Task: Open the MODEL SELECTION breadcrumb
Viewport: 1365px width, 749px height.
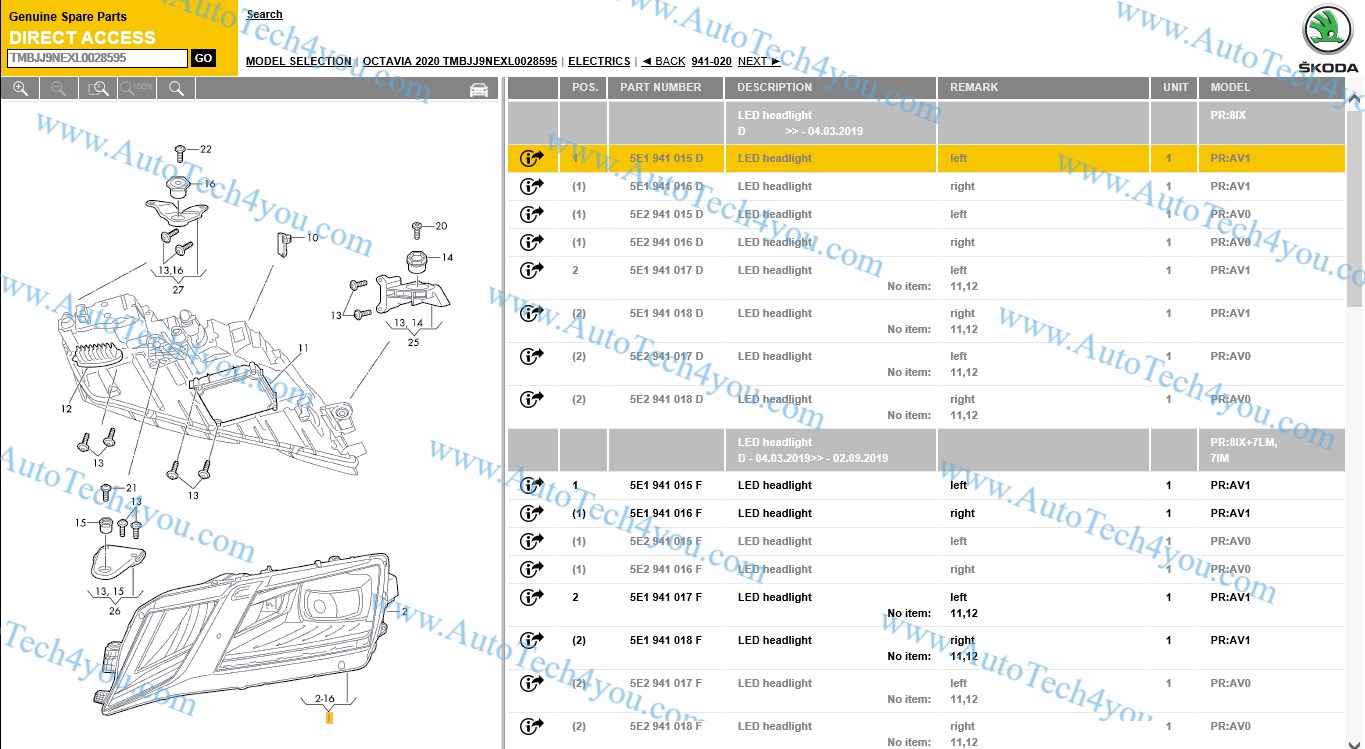Action: click(298, 61)
